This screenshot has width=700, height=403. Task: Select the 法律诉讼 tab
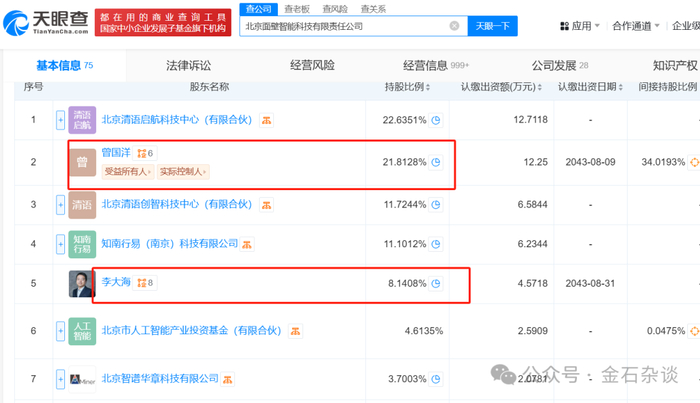click(188, 66)
